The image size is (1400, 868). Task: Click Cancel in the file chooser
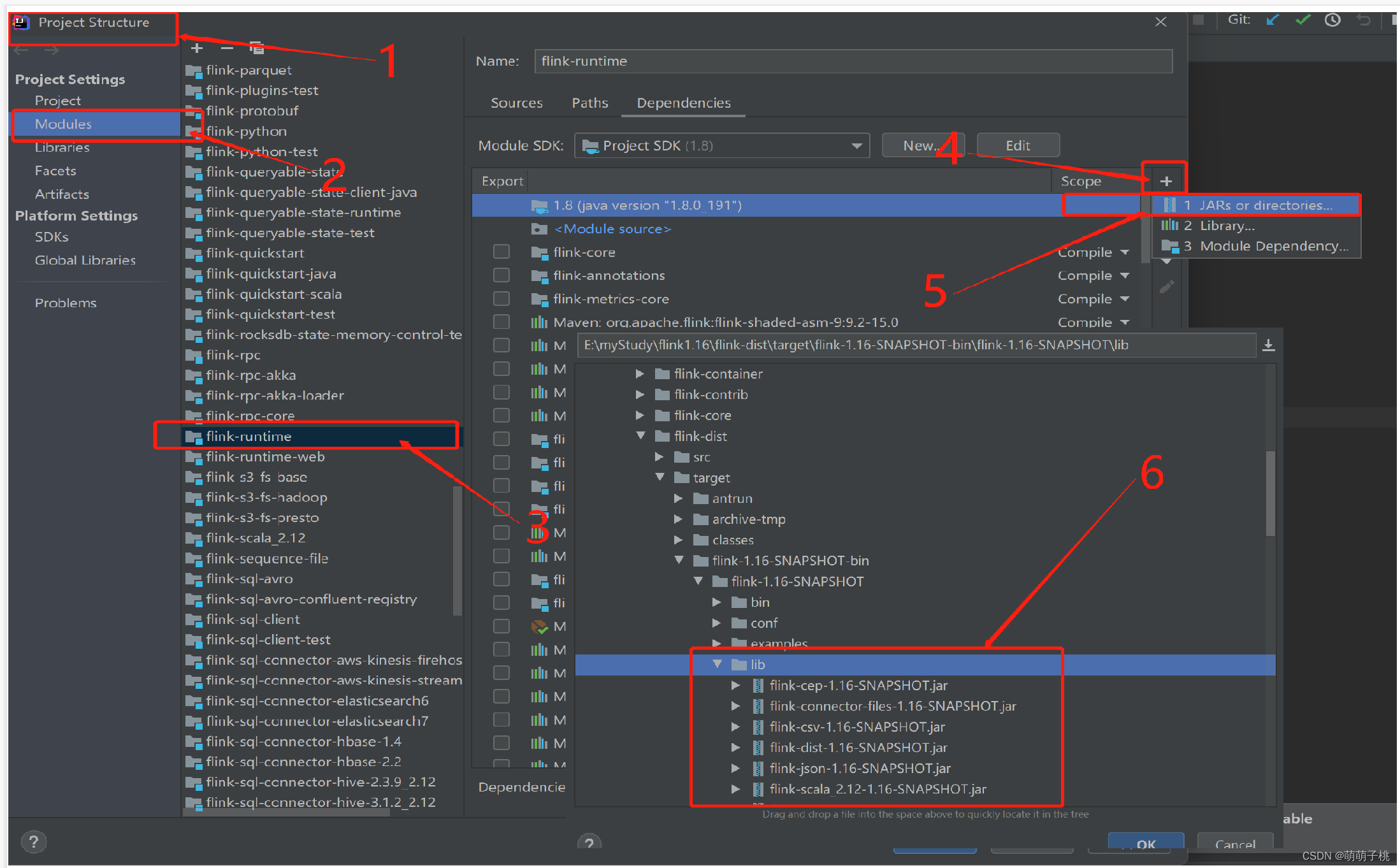click(1235, 843)
